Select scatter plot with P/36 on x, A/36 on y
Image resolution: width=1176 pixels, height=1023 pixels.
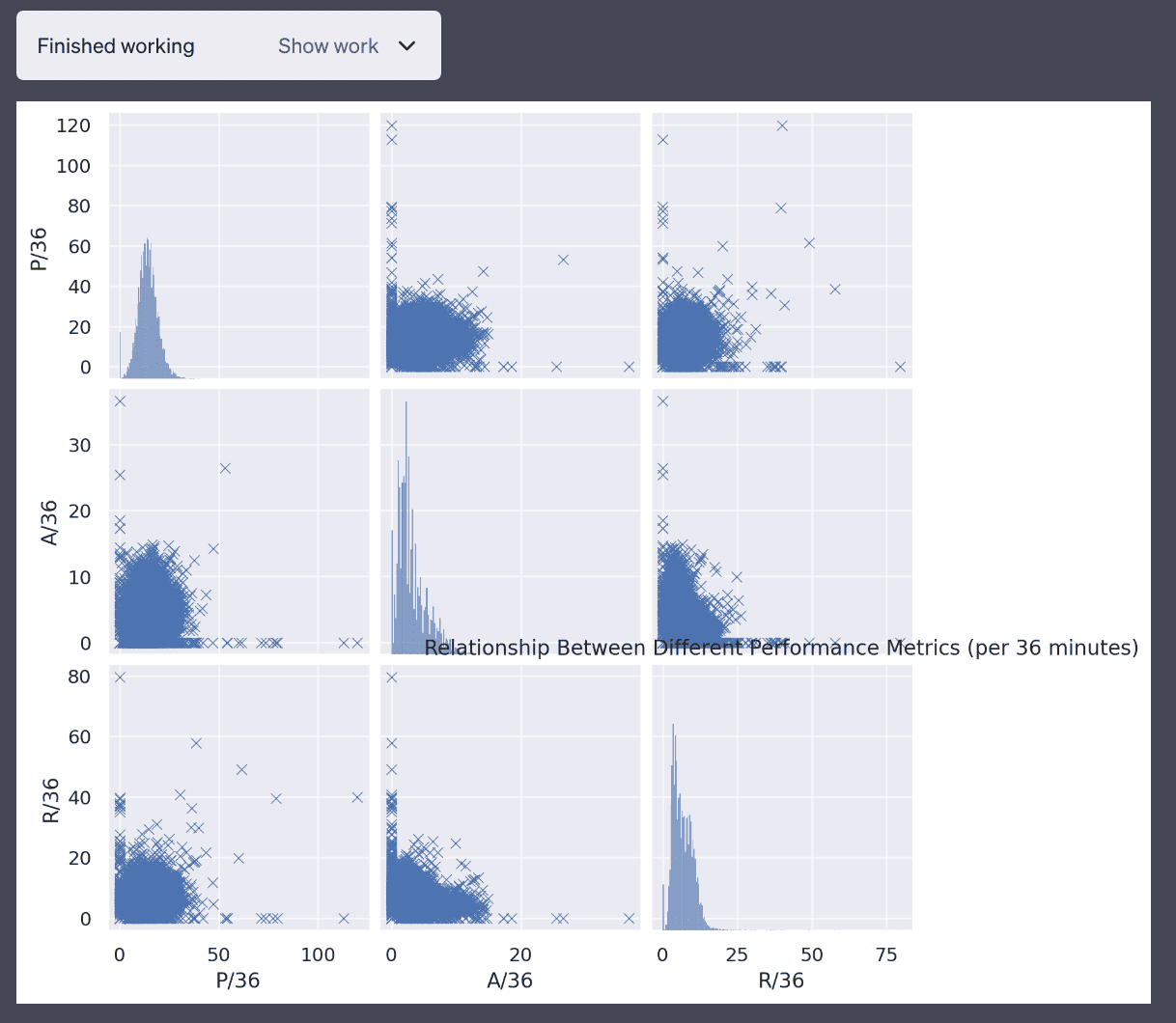(239, 521)
